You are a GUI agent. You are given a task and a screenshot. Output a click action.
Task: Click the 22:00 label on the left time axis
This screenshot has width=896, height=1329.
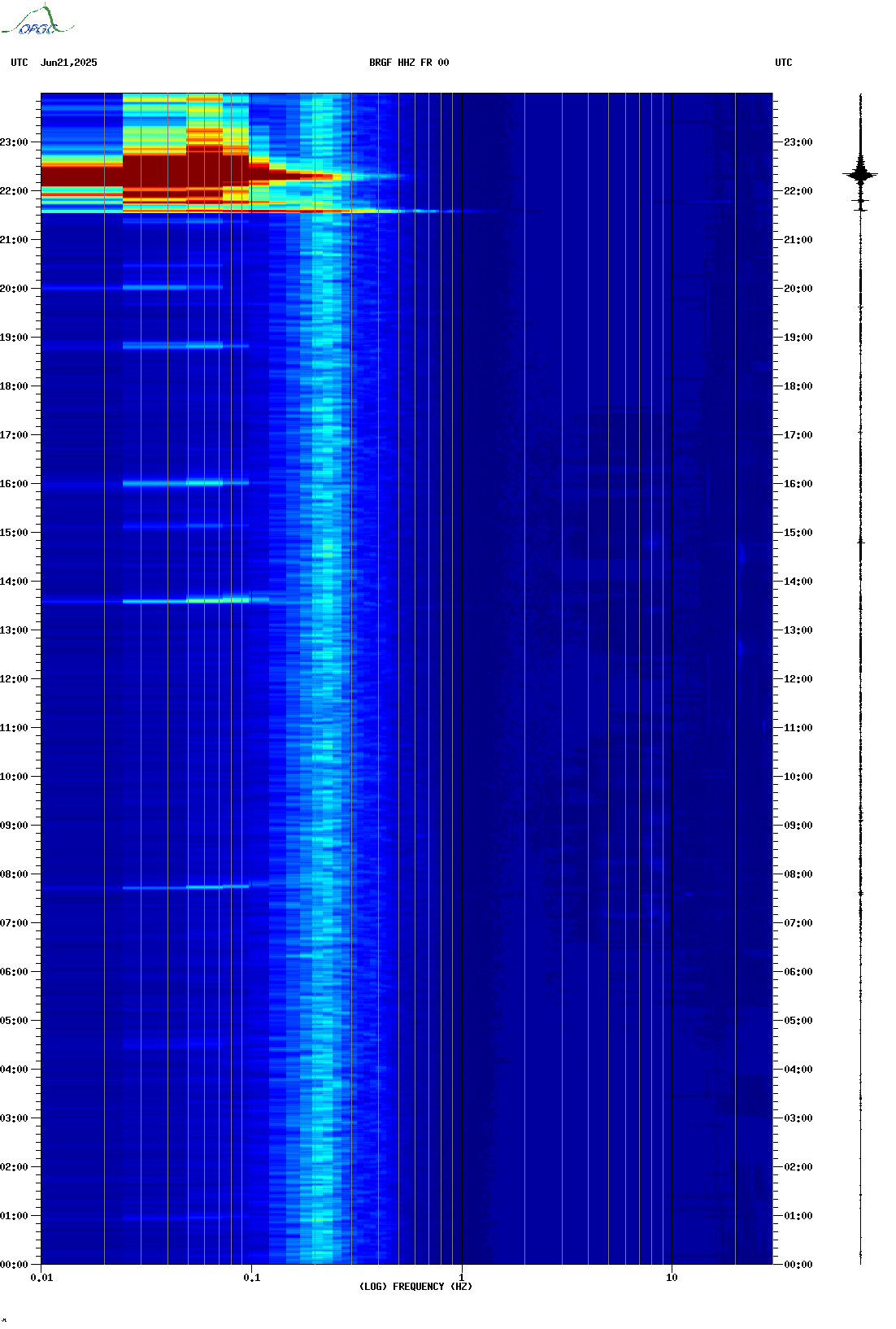point(14,191)
